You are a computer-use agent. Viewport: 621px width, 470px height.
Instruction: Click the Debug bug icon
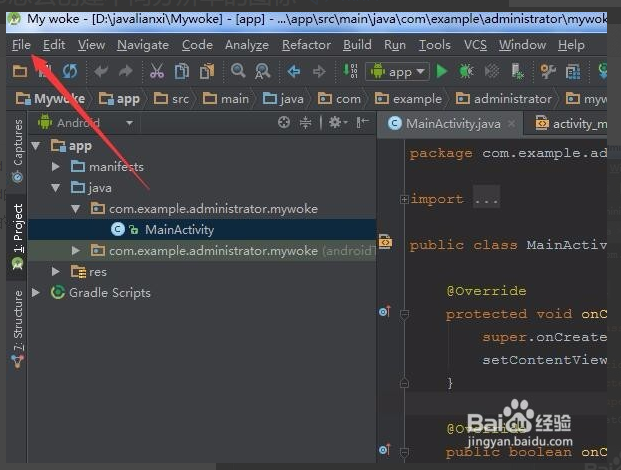(466, 72)
